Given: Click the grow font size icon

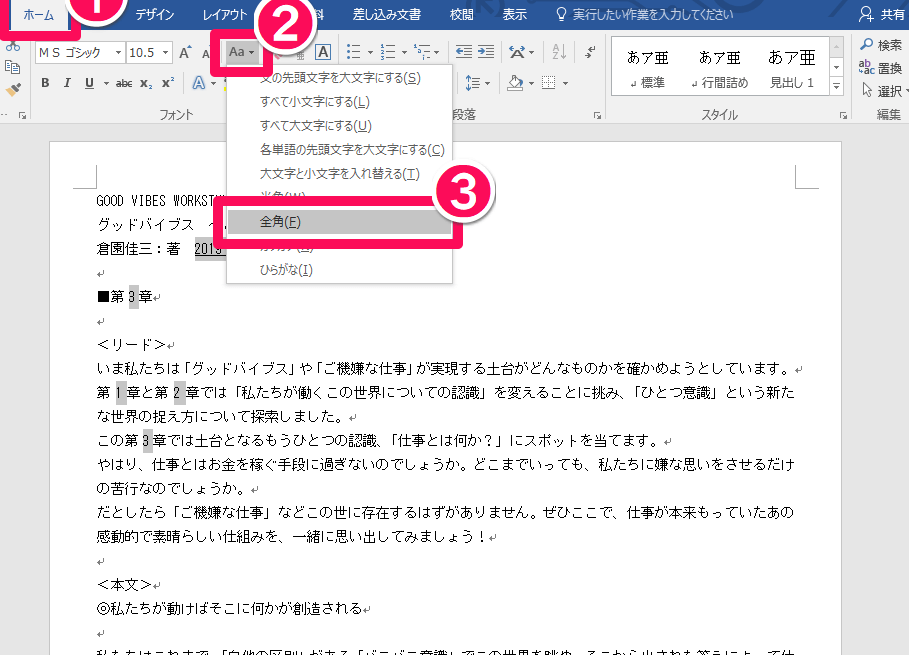Looking at the screenshot, I should 185,53.
